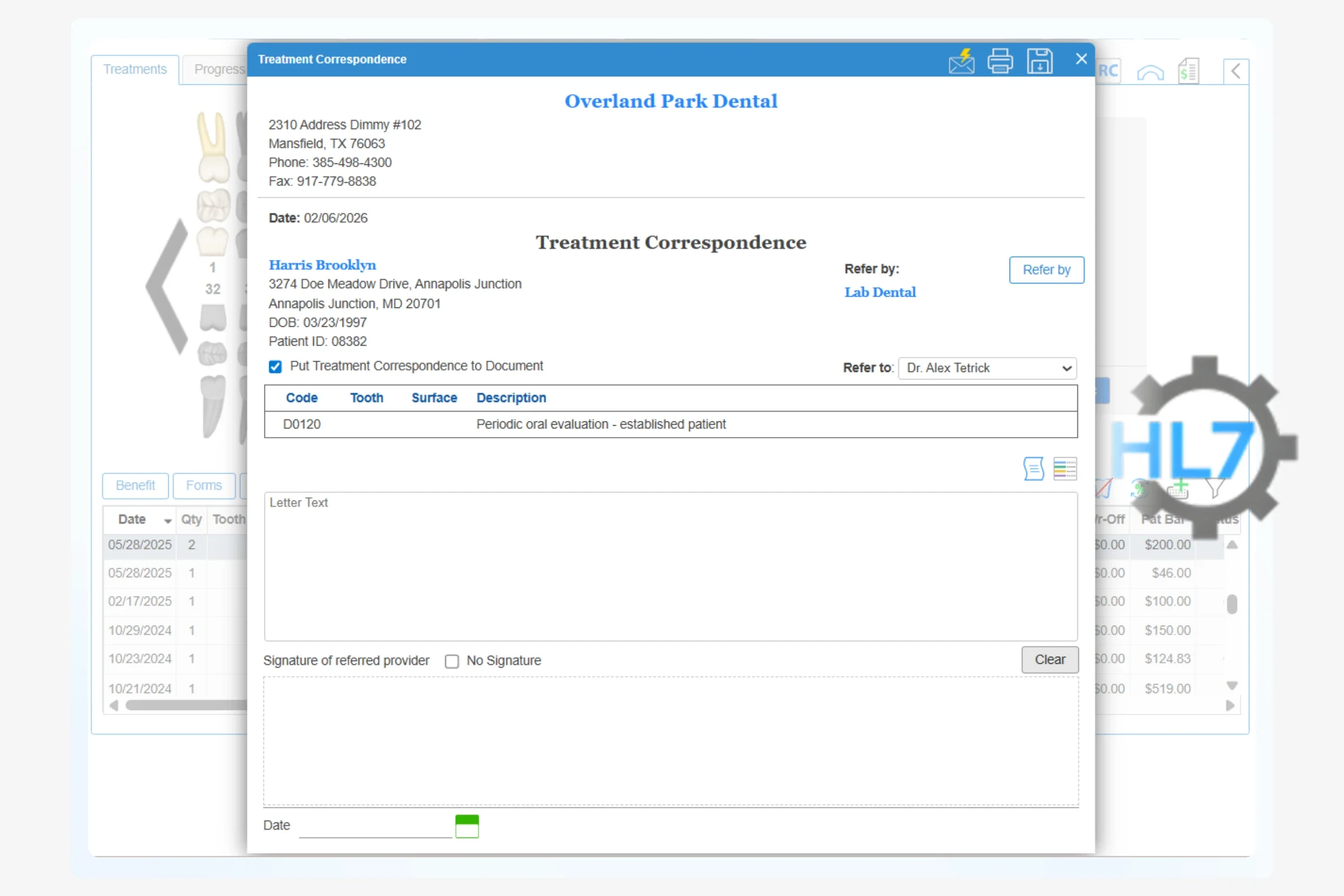Screen dimensions: 1344x896
Task: Click inside the Letter Text field
Action: (669, 566)
